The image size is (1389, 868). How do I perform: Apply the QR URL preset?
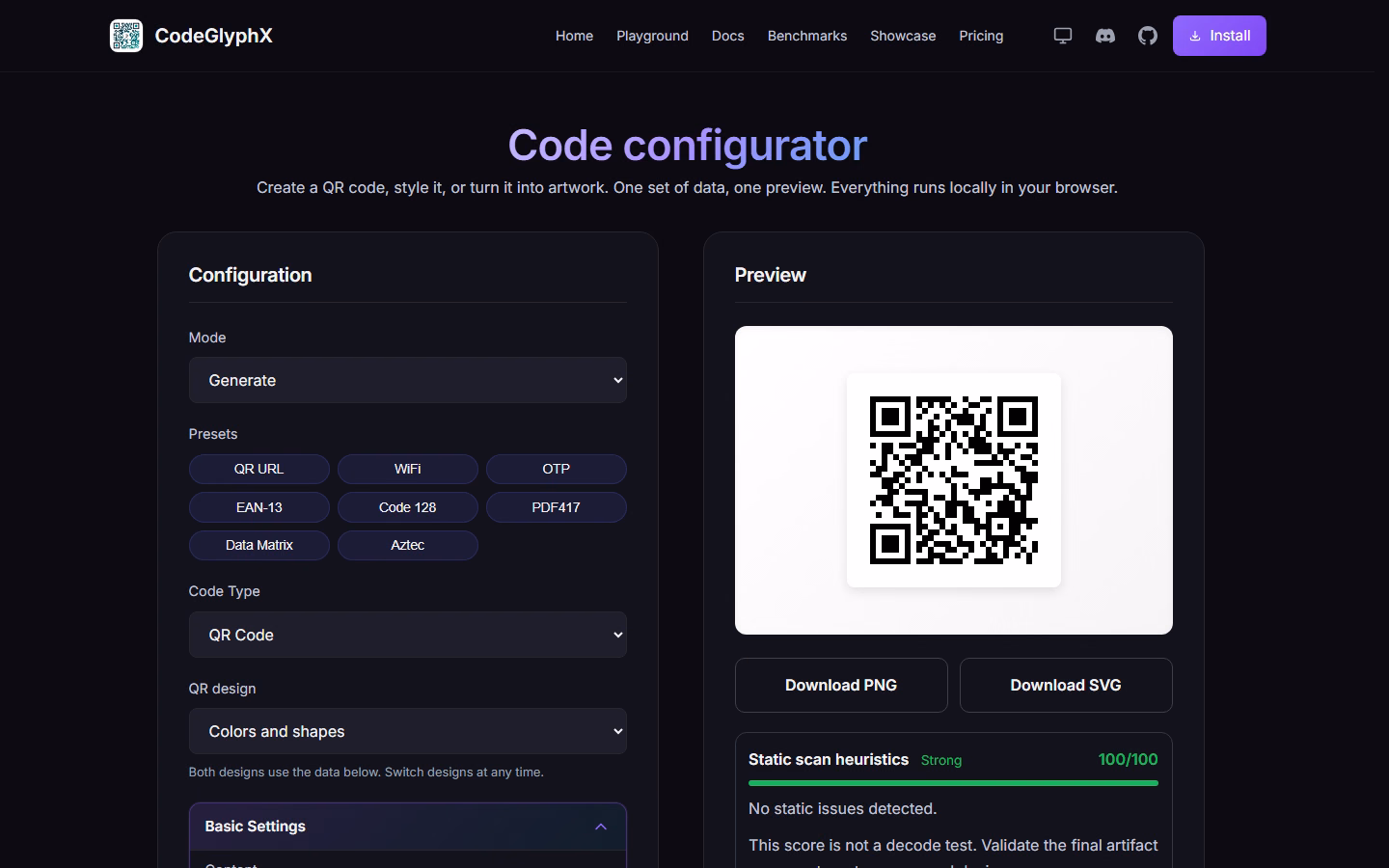pos(259,469)
